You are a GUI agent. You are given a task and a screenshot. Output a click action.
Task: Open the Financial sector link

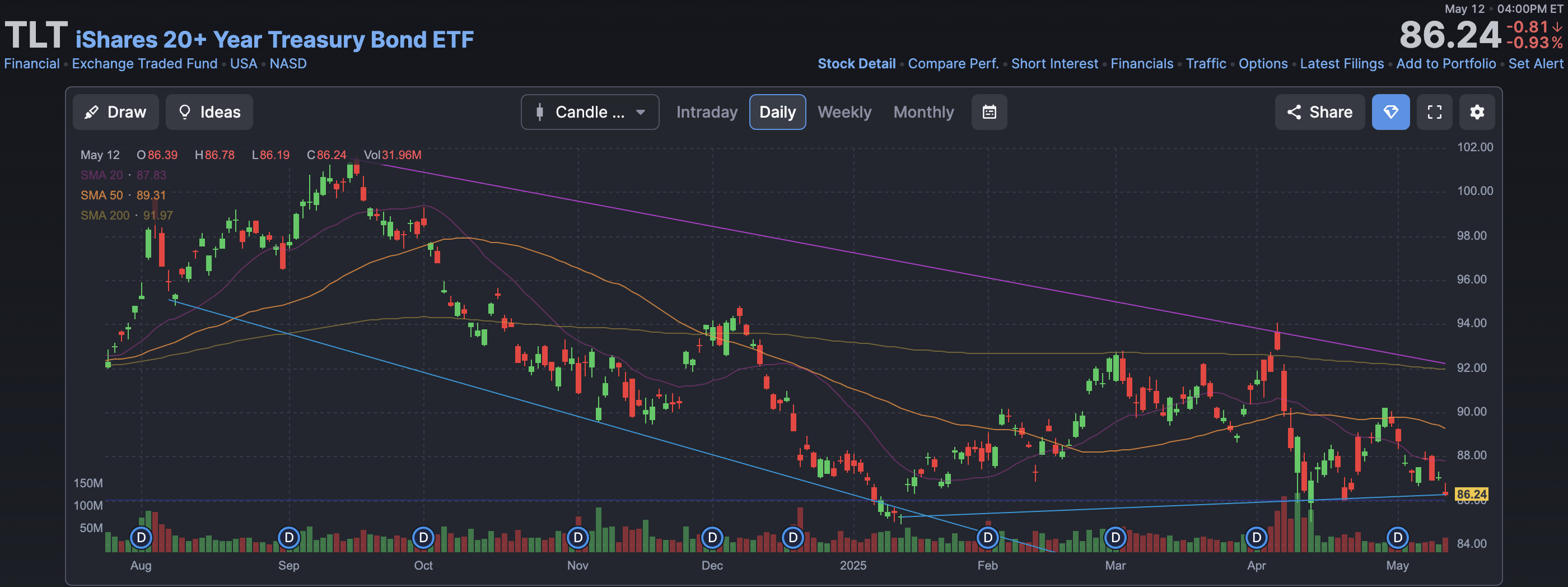(x=32, y=63)
